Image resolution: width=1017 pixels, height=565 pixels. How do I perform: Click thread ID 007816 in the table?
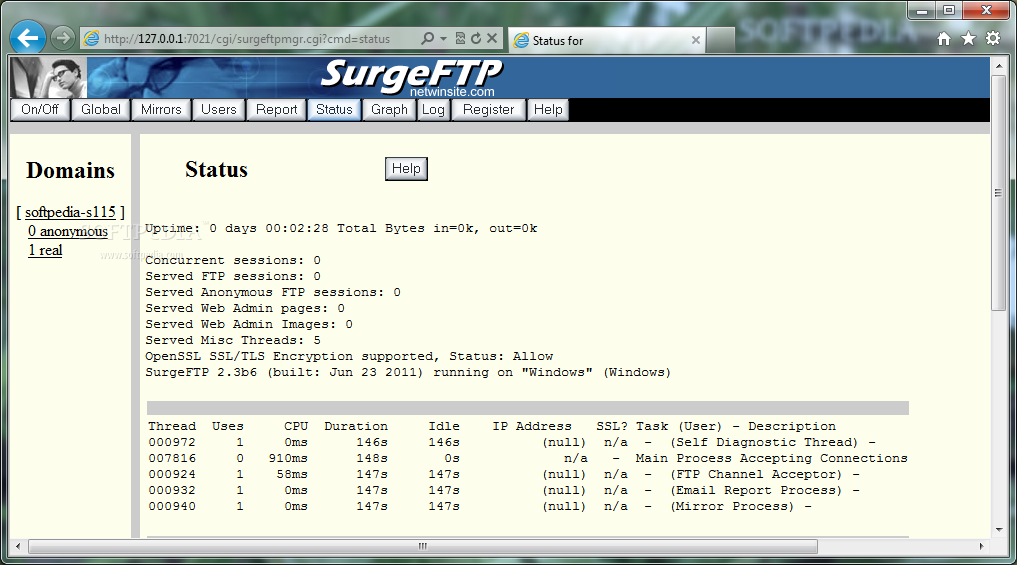[172, 459]
